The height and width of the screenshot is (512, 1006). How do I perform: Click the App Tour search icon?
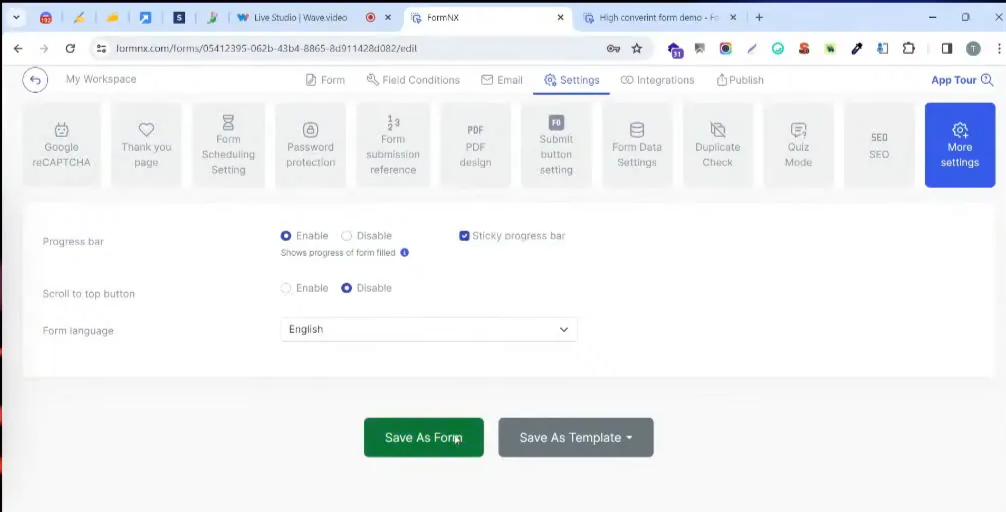tap(987, 80)
